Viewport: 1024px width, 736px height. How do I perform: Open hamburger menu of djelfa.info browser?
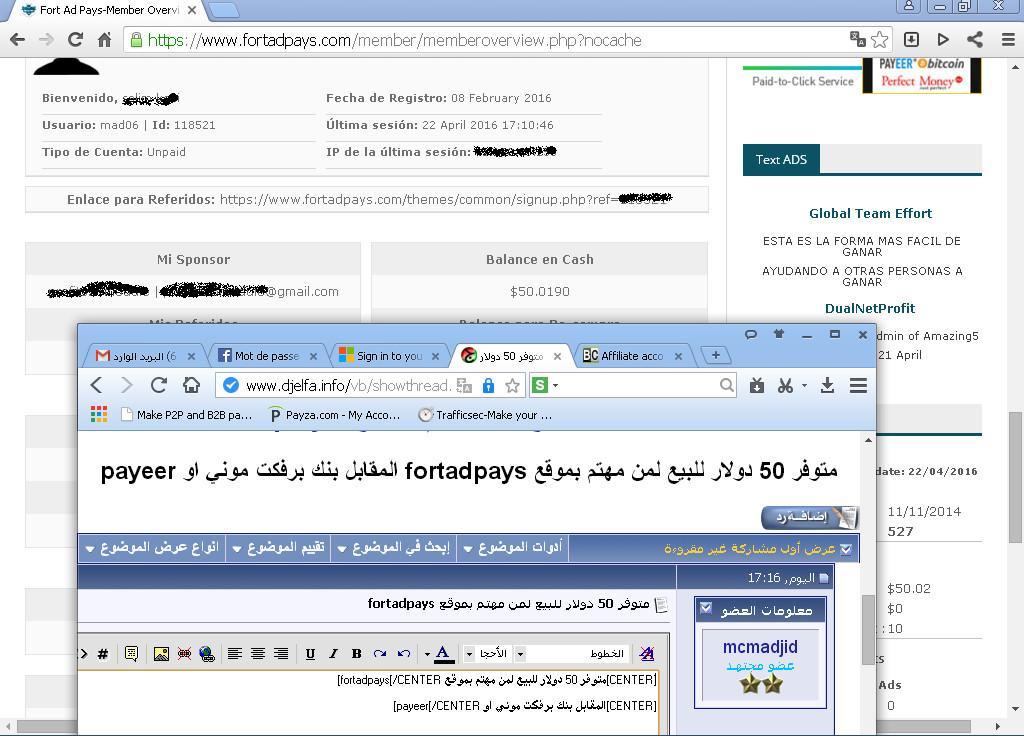(859, 385)
